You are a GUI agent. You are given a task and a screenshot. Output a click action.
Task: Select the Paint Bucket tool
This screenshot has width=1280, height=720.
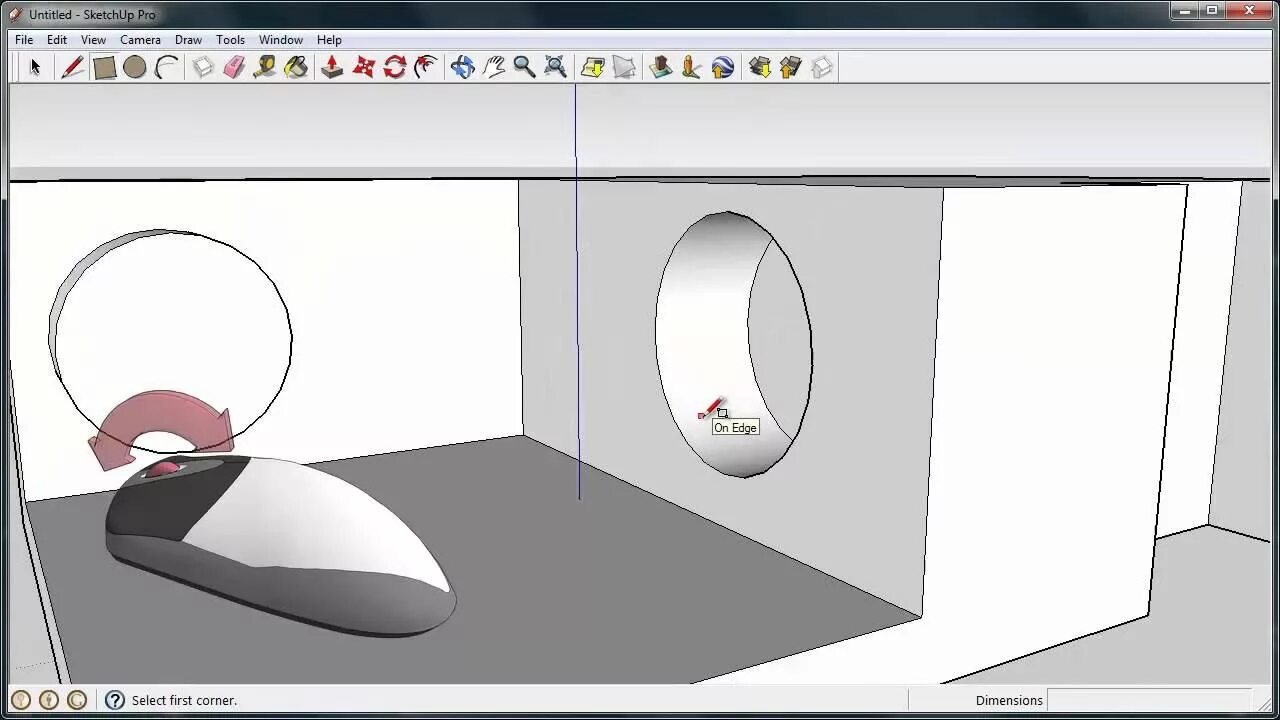click(296, 67)
